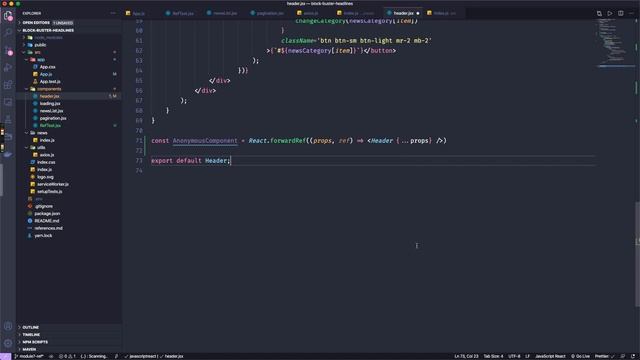Click Prettier in status bar

tap(604, 356)
